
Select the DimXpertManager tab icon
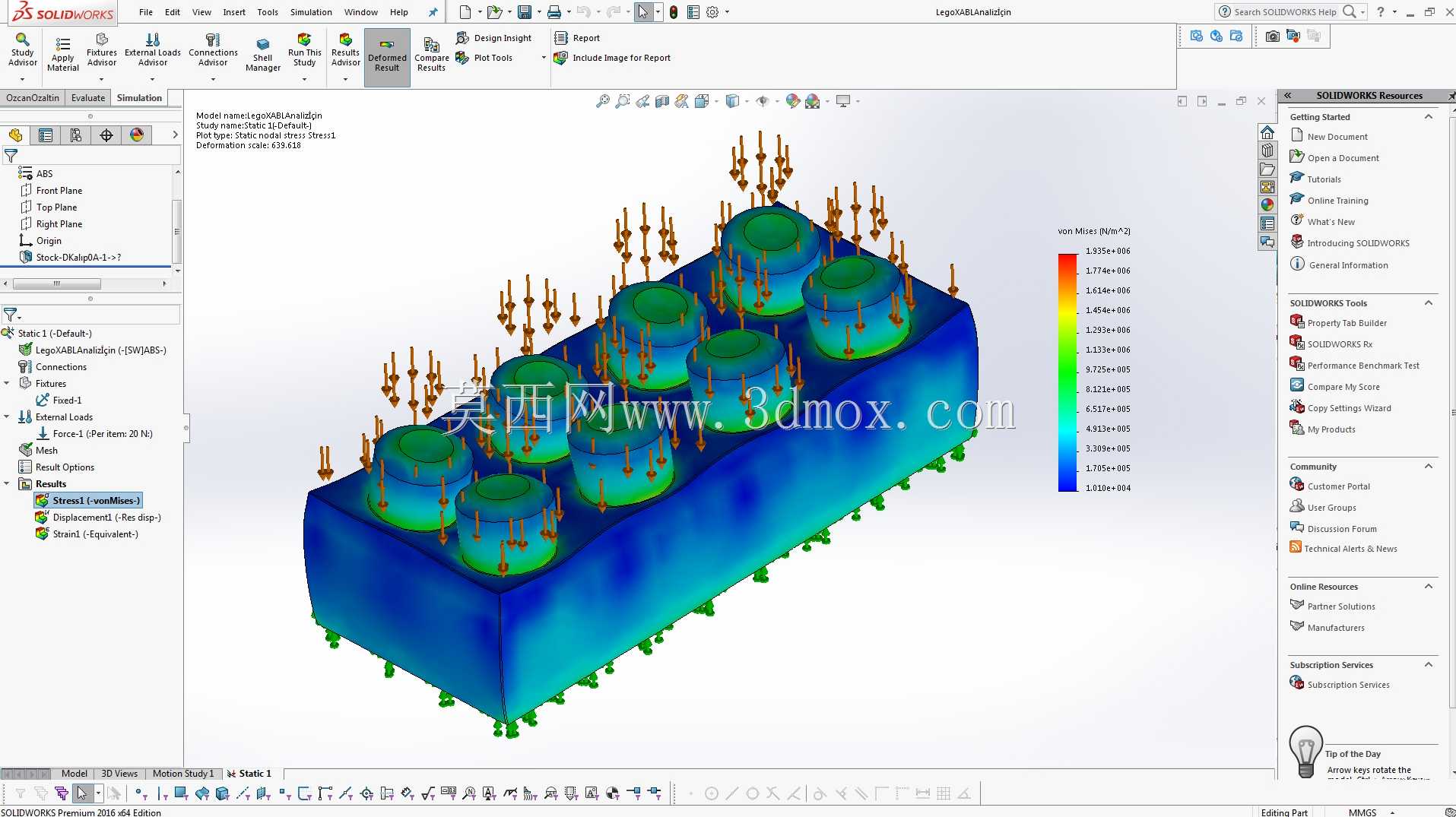coord(106,135)
